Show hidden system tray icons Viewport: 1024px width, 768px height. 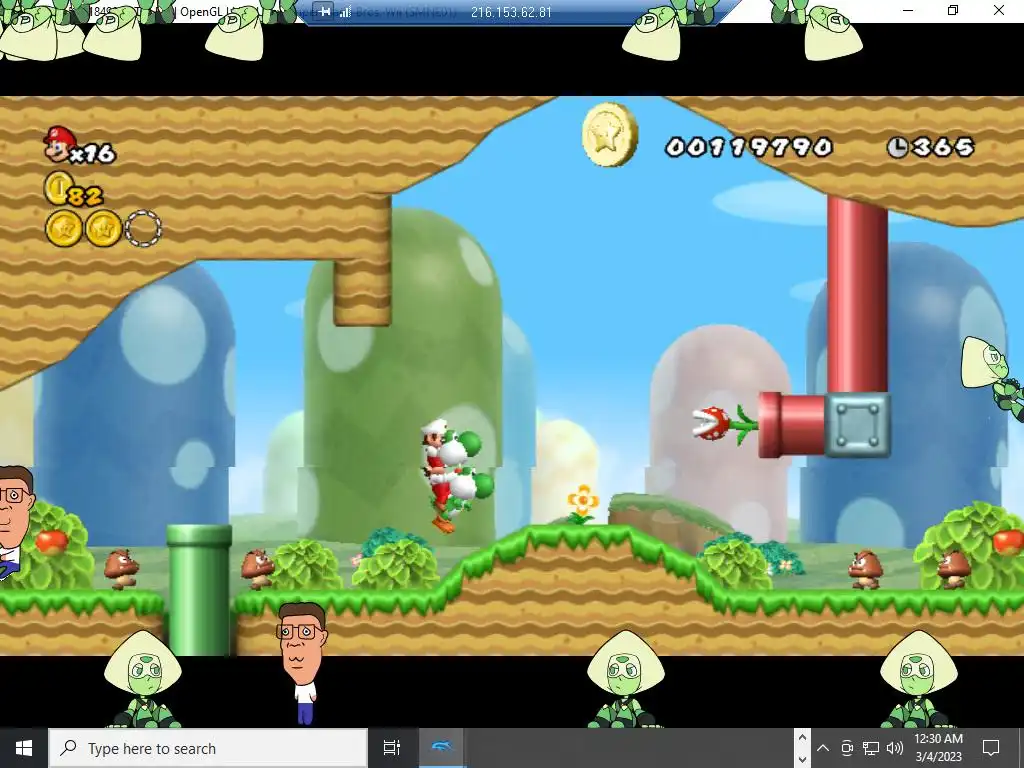click(823, 748)
